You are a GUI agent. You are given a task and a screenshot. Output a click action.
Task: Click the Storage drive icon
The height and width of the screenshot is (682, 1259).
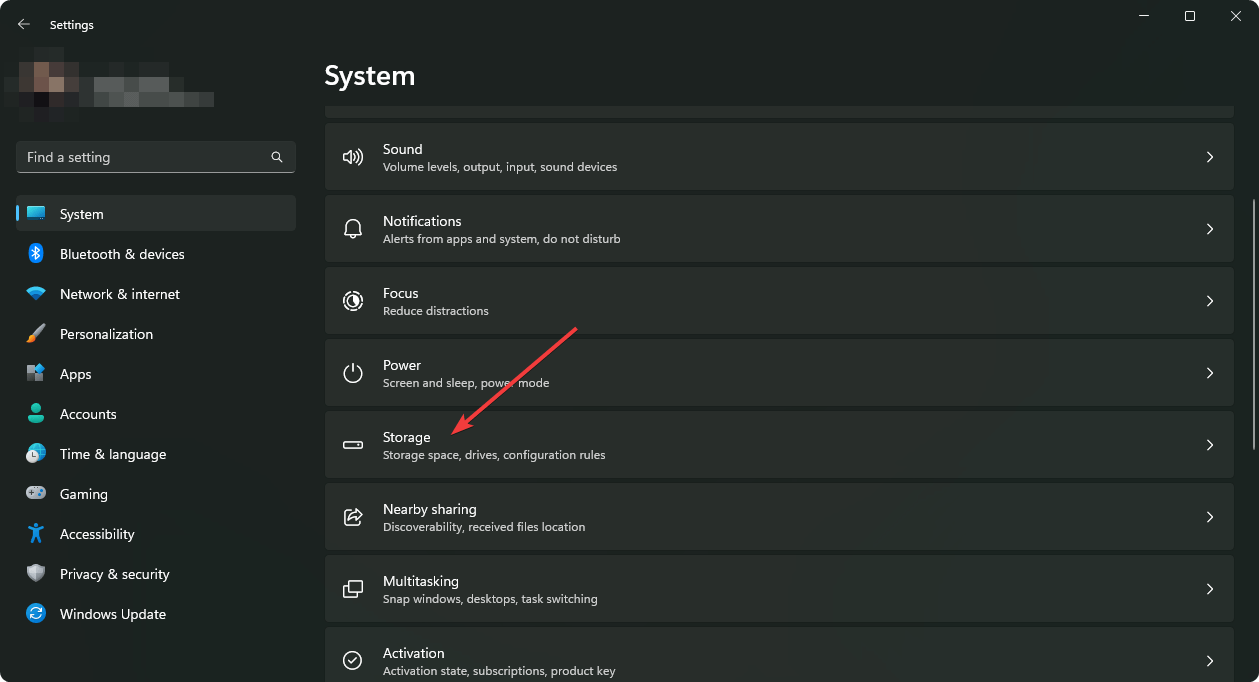pyautogui.click(x=353, y=445)
